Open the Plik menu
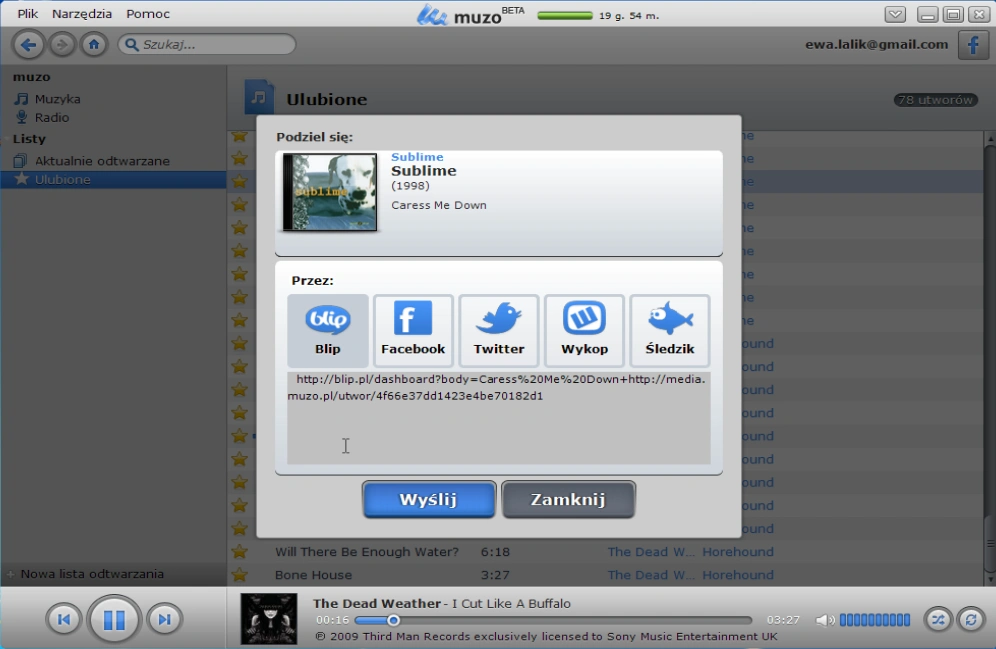The height and width of the screenshot is (649, 996). tap(27, 14)
